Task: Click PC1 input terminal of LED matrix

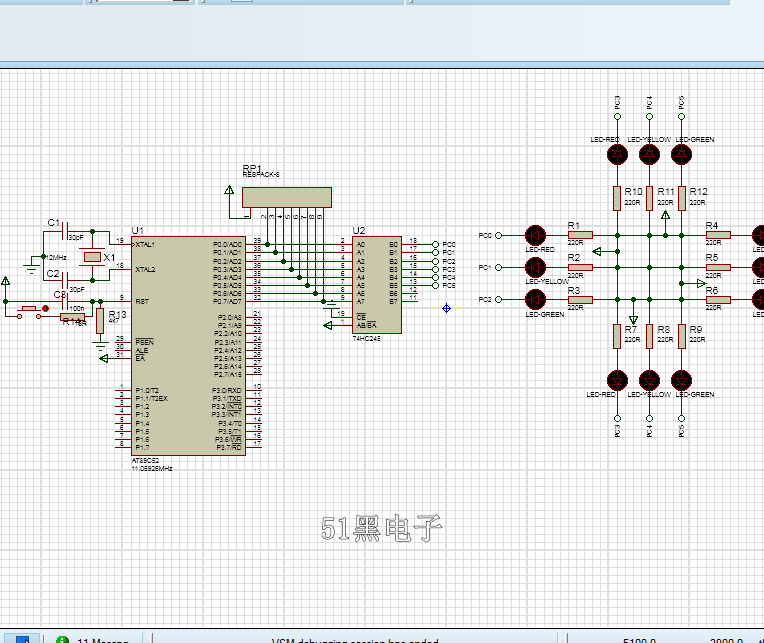Action: [498, 267]
